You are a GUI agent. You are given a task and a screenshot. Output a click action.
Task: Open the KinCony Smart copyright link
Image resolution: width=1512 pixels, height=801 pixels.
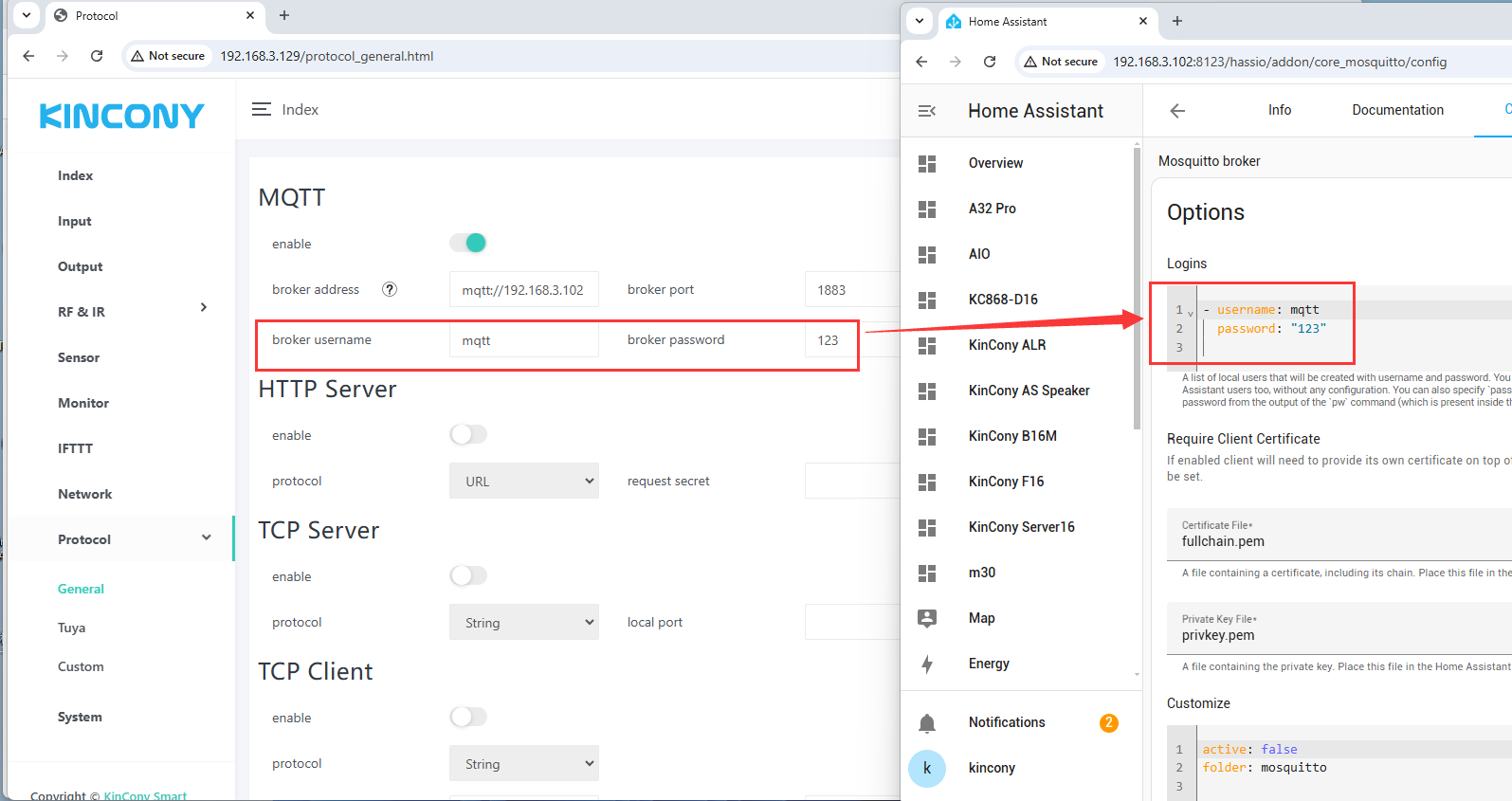point(145,795)
